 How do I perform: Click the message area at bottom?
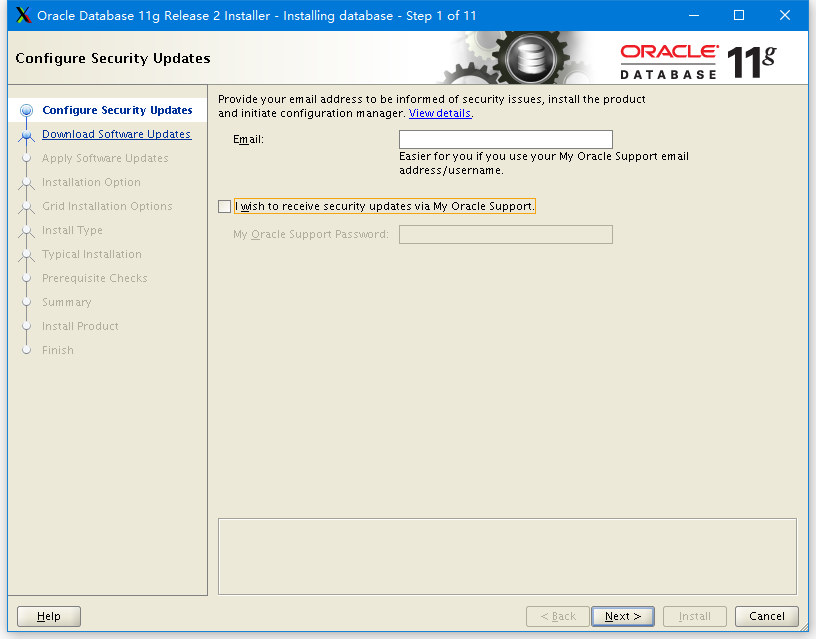pos(507,556)
